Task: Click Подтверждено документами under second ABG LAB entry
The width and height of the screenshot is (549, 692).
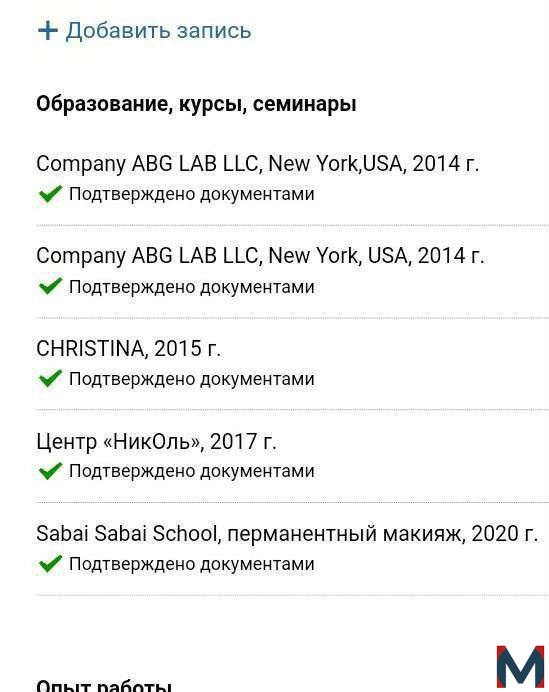Action: pos(192,287)
